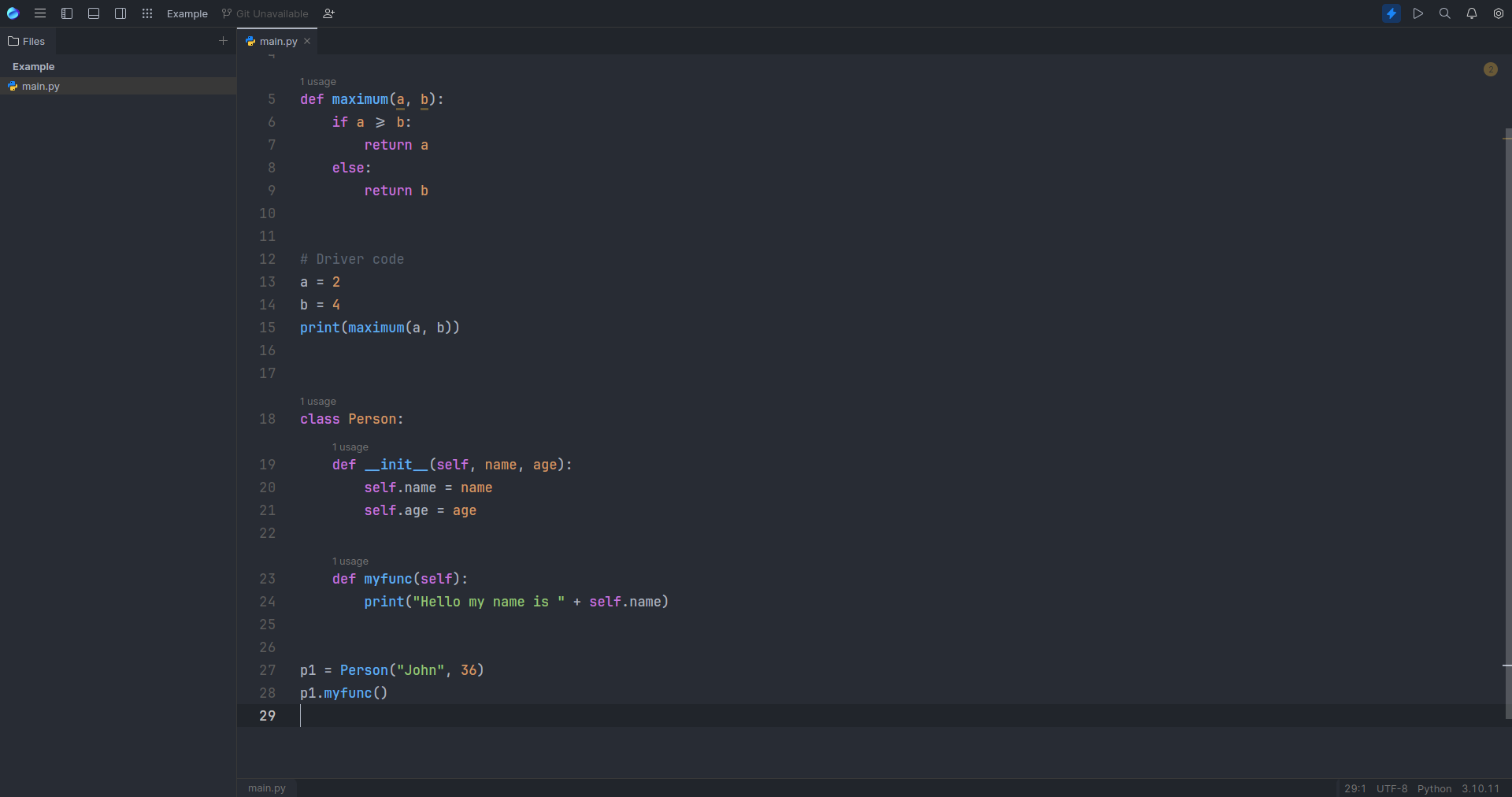Click the Fleet logo icon

[13, 13]
